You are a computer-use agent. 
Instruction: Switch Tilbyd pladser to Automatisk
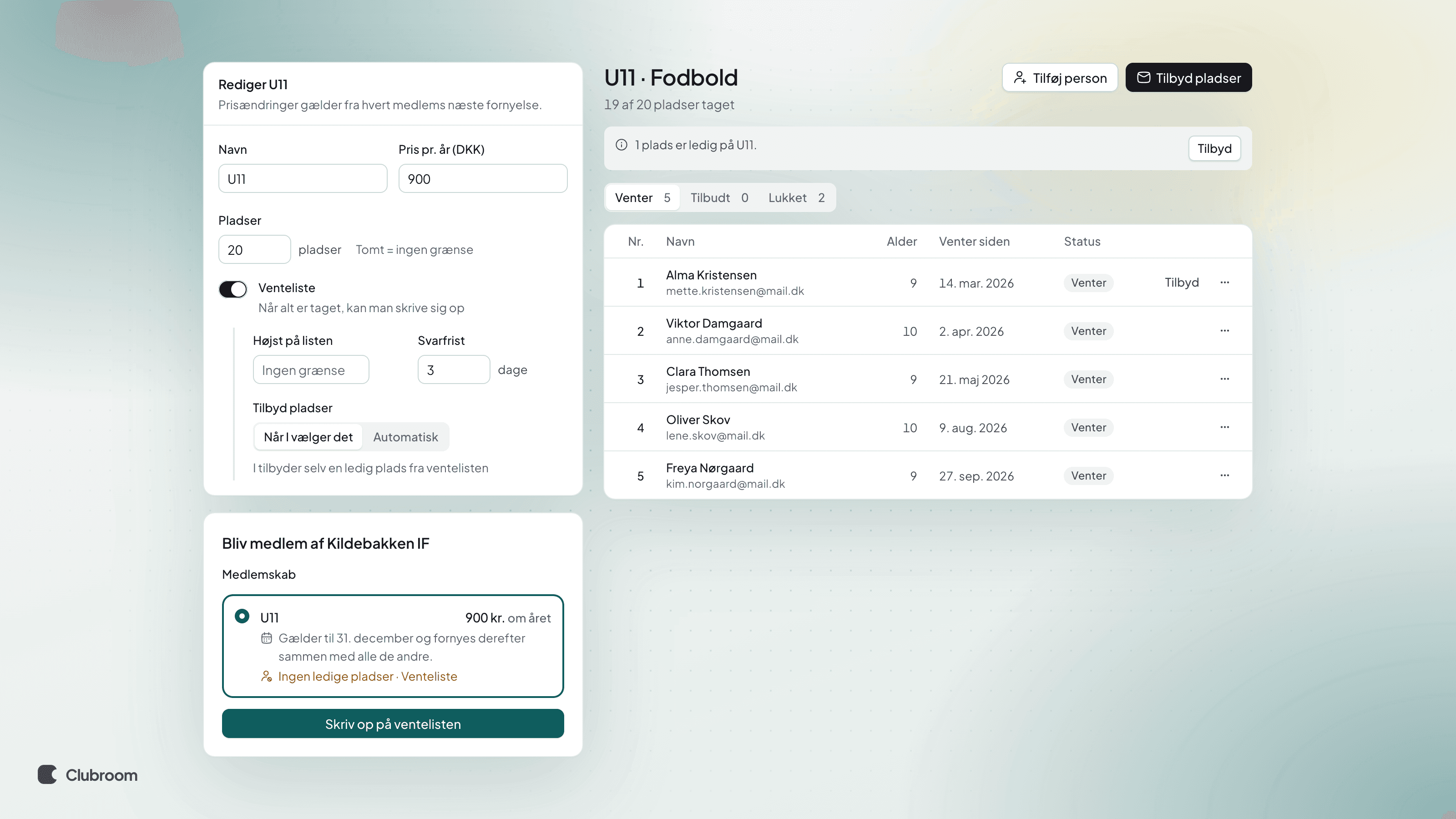pos(405,437)
